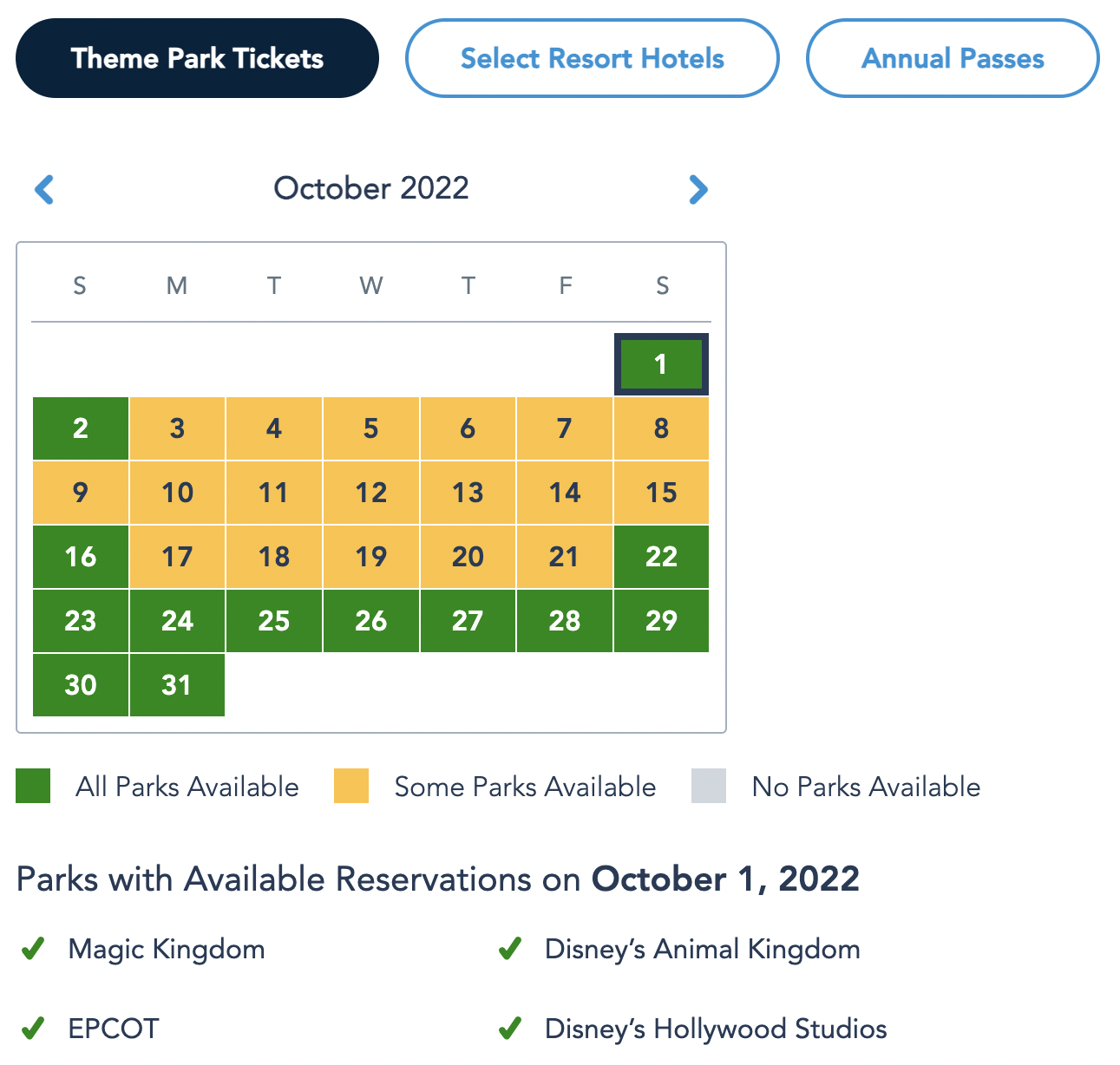
Task: Click the green All Parks Available swatch
Action: pos(33,786)
